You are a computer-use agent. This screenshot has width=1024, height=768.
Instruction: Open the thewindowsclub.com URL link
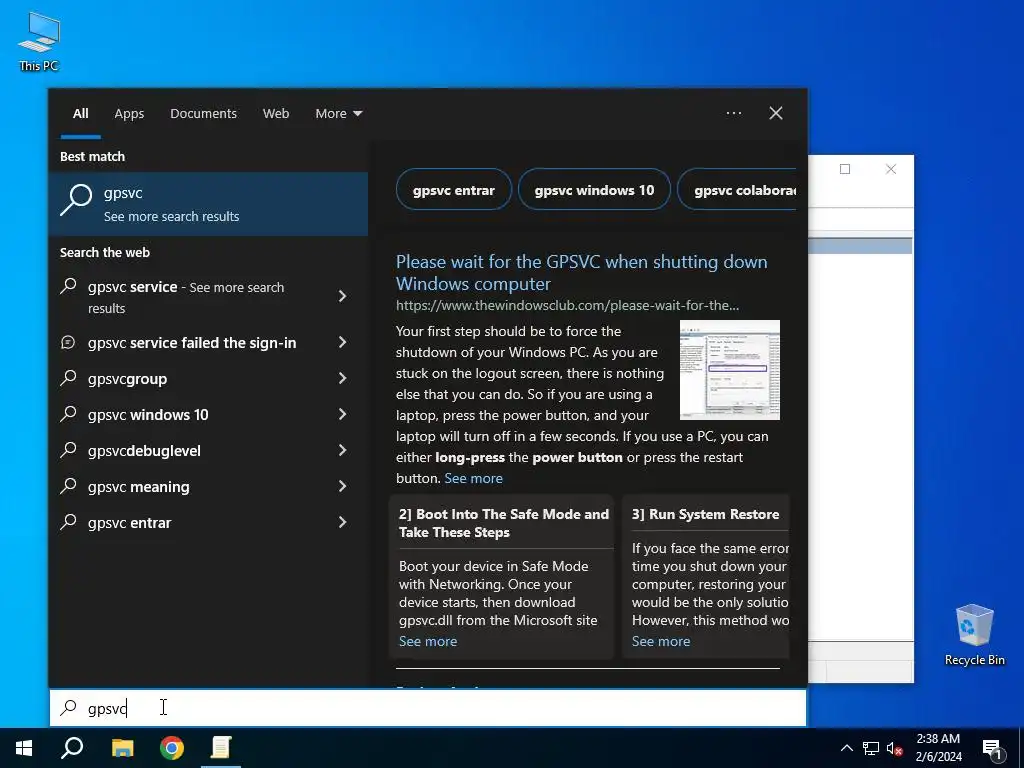(x=568, y=305)
